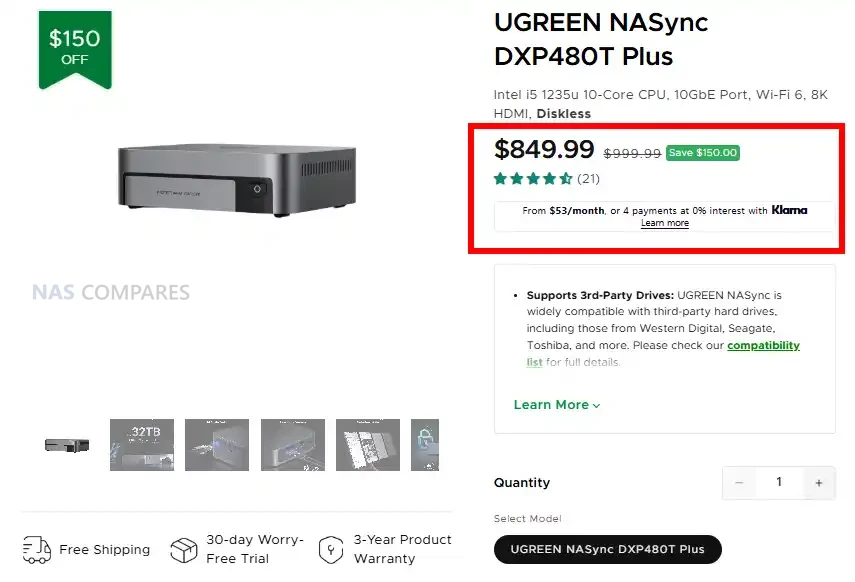Expand the Learn More chevron
Screen dimensions: 855x582
[x=597, y=405]
